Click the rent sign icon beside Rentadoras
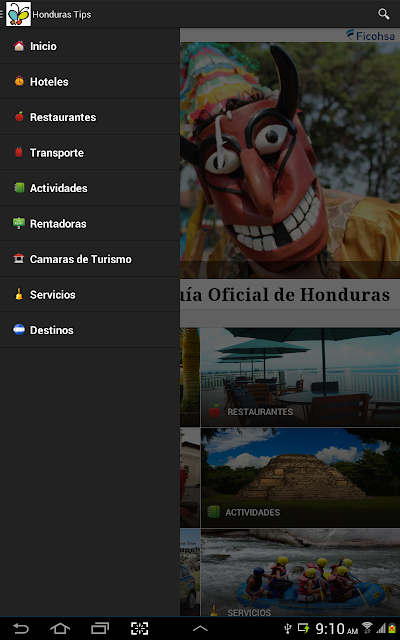400x640 pixels. 19,223
